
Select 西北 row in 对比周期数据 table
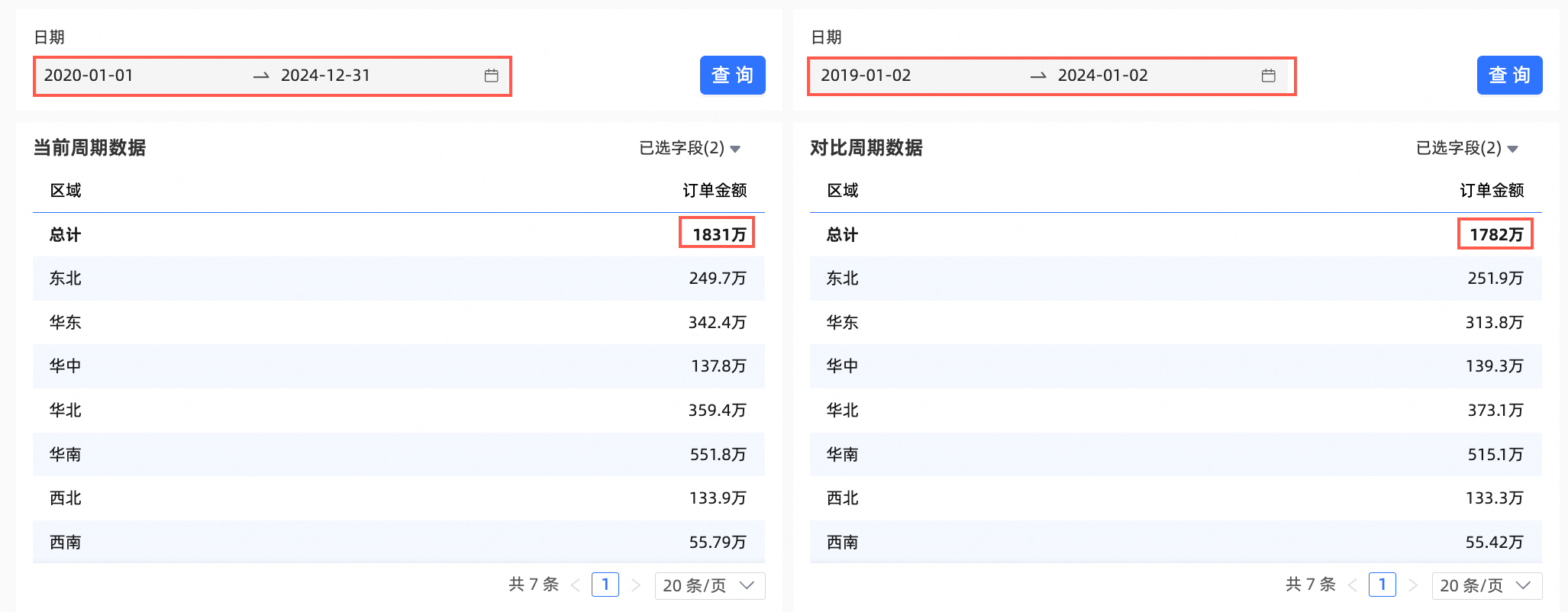[1176, 498]
